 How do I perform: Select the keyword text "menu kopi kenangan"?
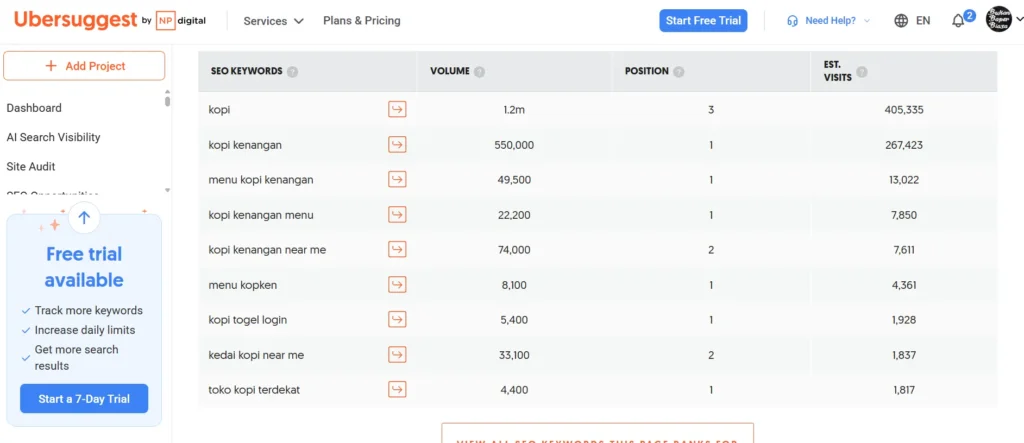pos(261,180)
